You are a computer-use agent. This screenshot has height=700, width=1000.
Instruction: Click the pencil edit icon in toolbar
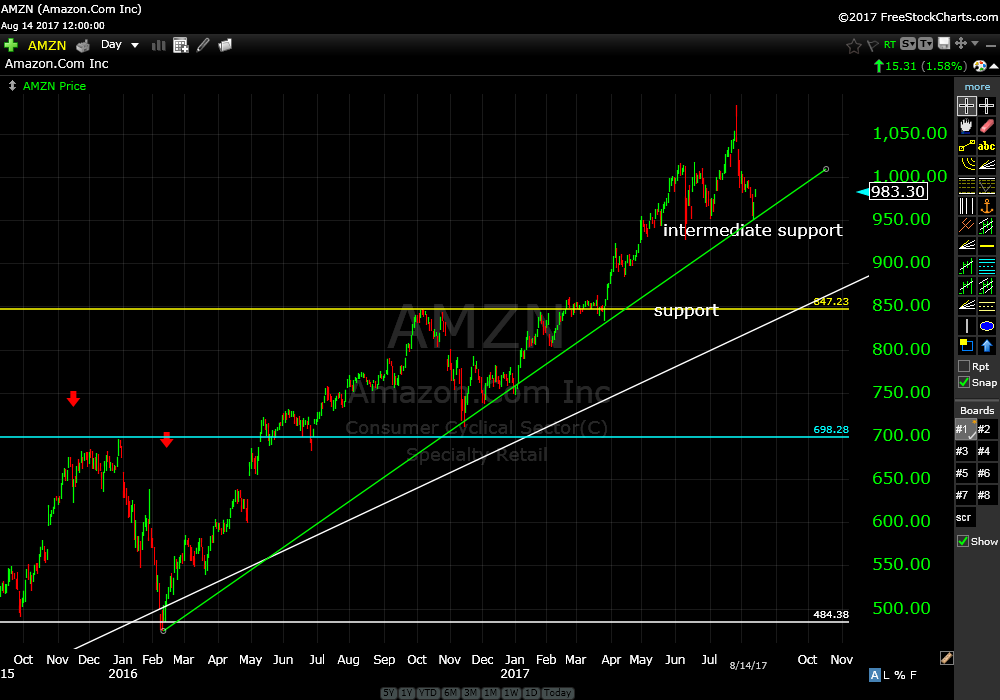203,45
